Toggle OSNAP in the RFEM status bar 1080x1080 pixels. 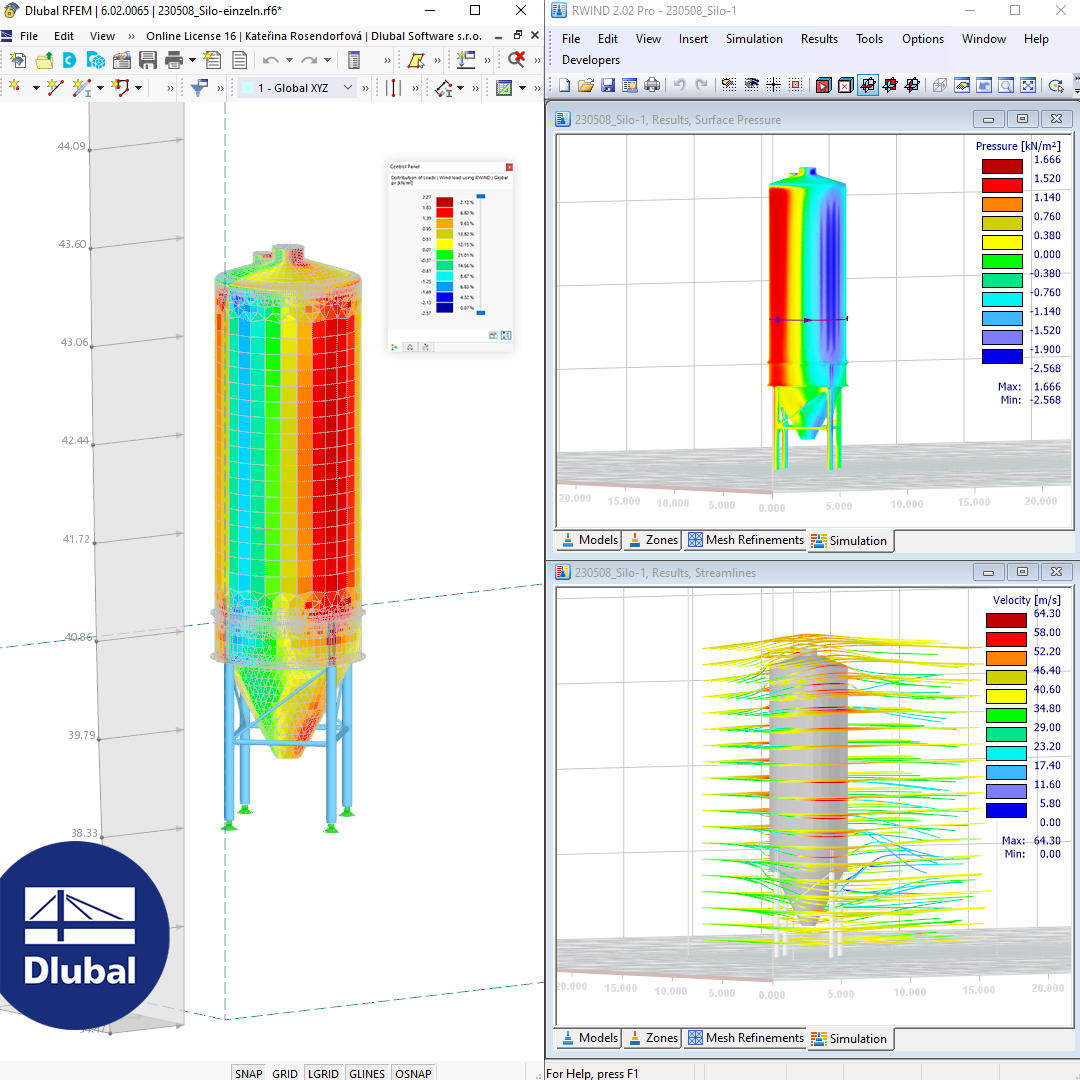point(413,1073)
